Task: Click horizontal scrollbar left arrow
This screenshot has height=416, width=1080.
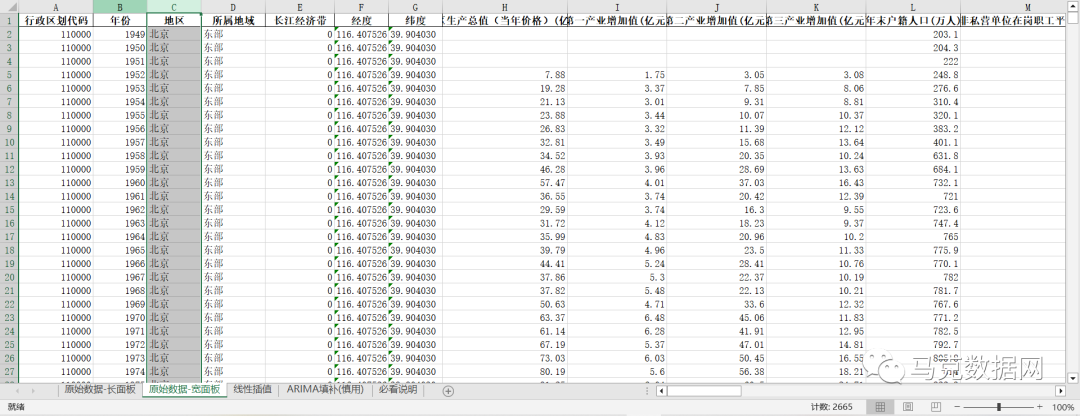Action: (x=661, y=391)
